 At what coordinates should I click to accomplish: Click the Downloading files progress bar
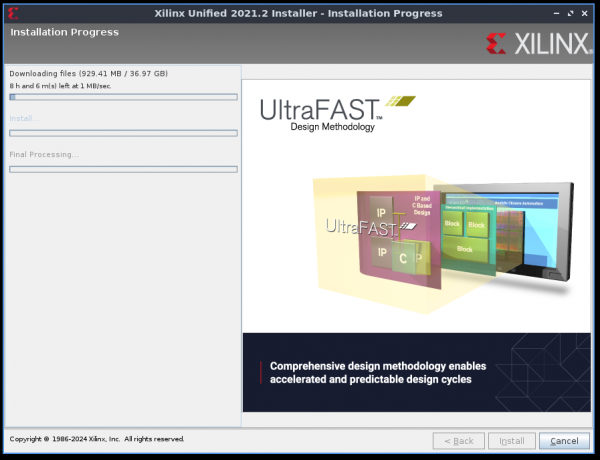click(123, 97)
